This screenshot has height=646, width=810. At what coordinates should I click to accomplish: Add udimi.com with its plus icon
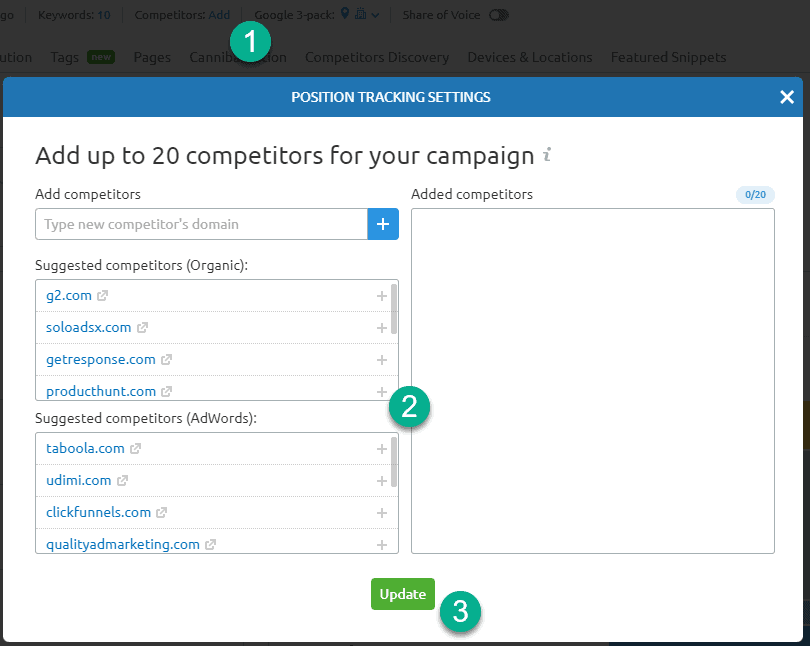point(382,481)
